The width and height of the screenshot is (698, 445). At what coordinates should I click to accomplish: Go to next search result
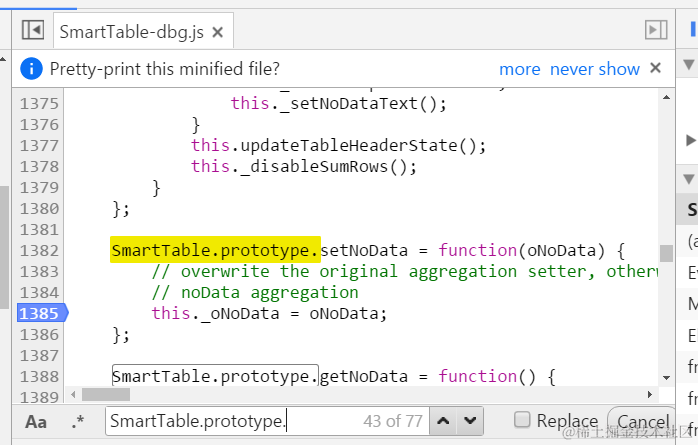[470, 421]
